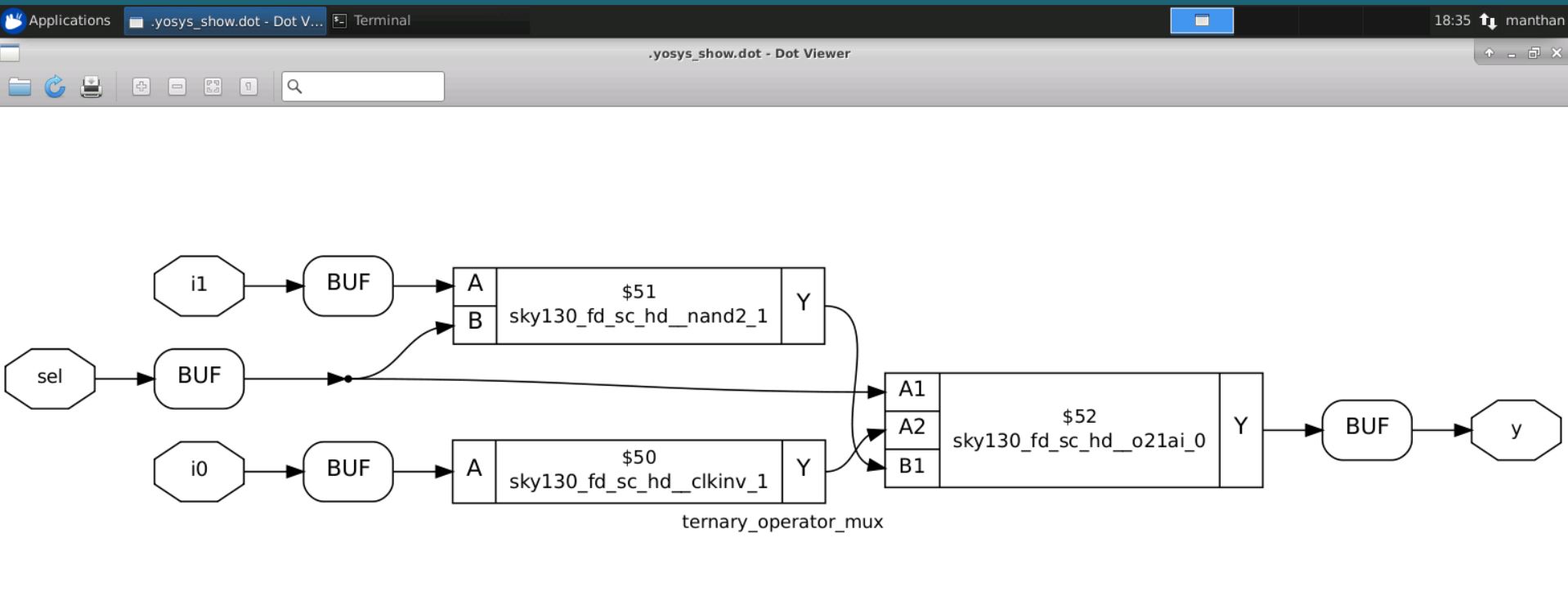Screen dimensions: 1568x614
Task: Close the Dot Viewer window
Action: (1557, 53)
